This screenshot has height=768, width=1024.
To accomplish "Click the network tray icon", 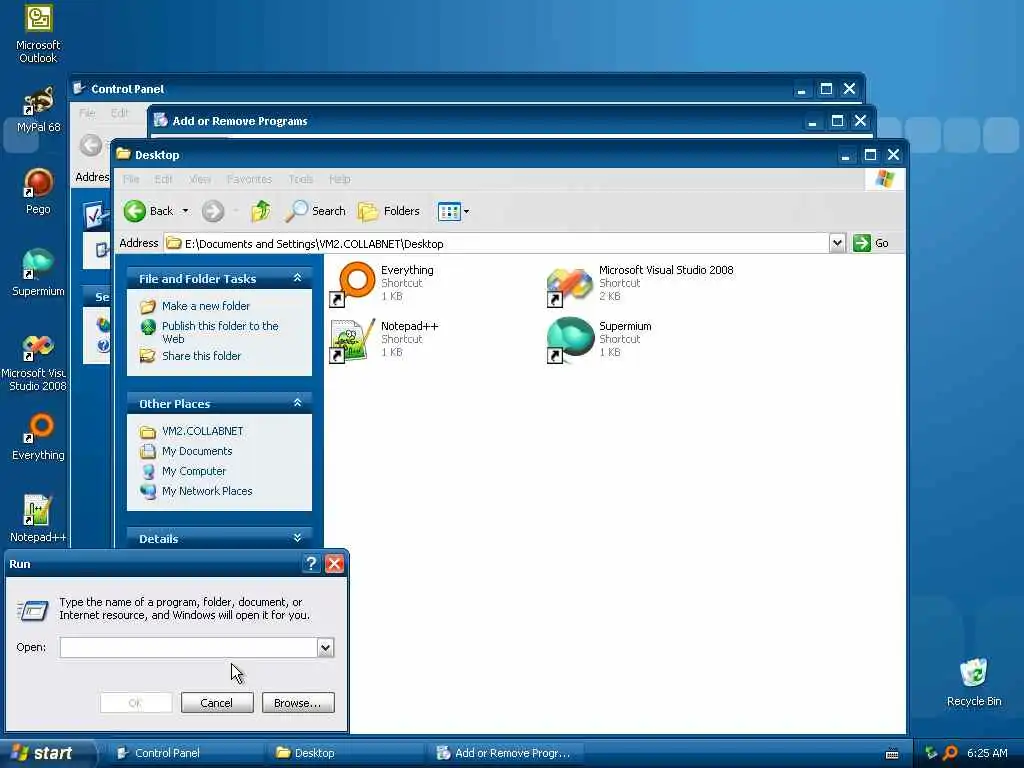I will tap(931, 753).
